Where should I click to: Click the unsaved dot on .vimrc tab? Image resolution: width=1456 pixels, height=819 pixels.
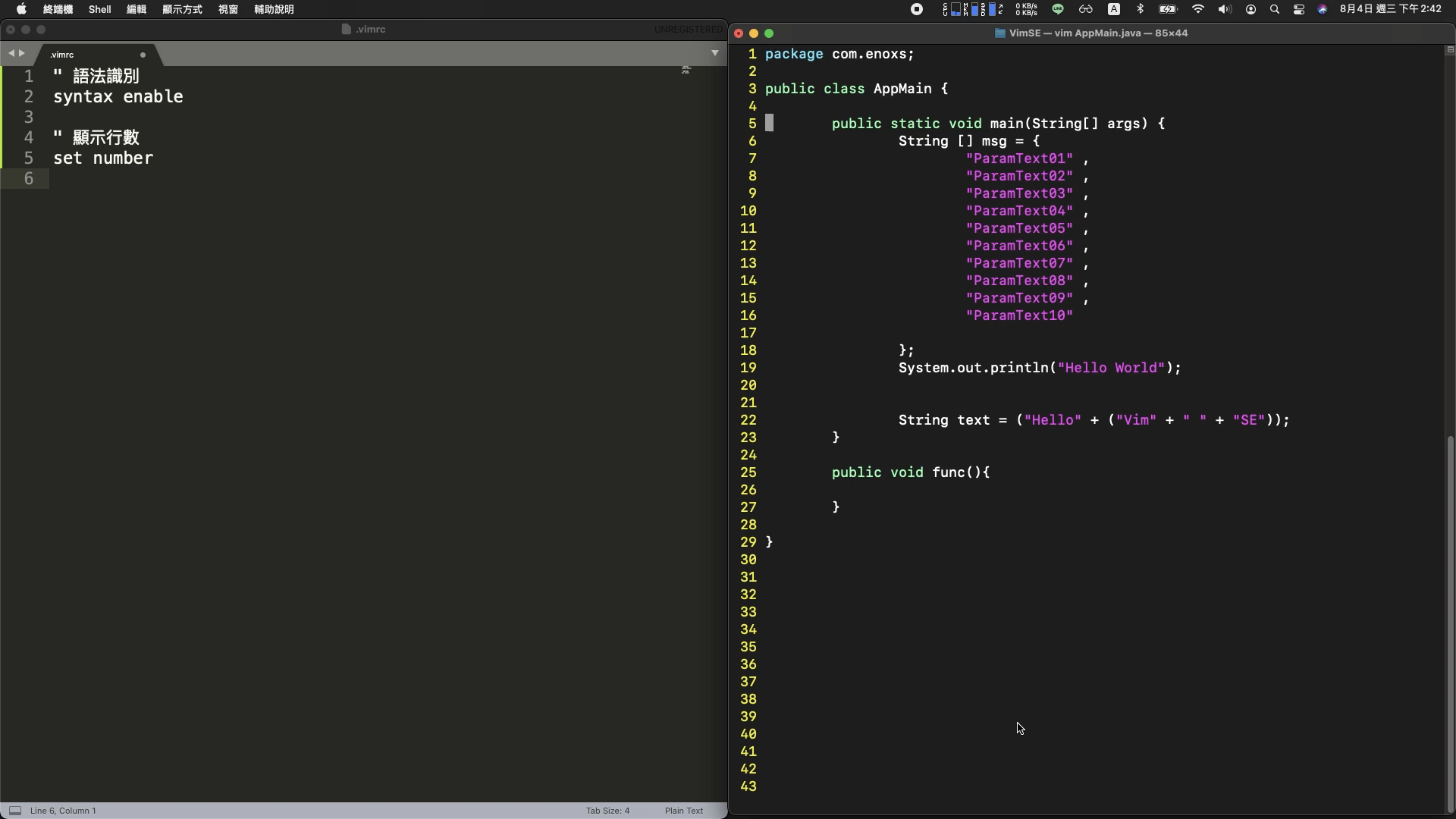[143, 55]
